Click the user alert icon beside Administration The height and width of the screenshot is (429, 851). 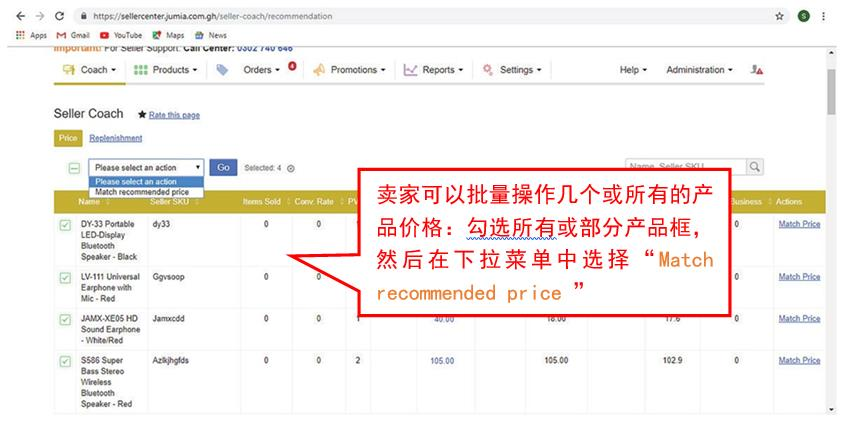(x=757, y=70)
